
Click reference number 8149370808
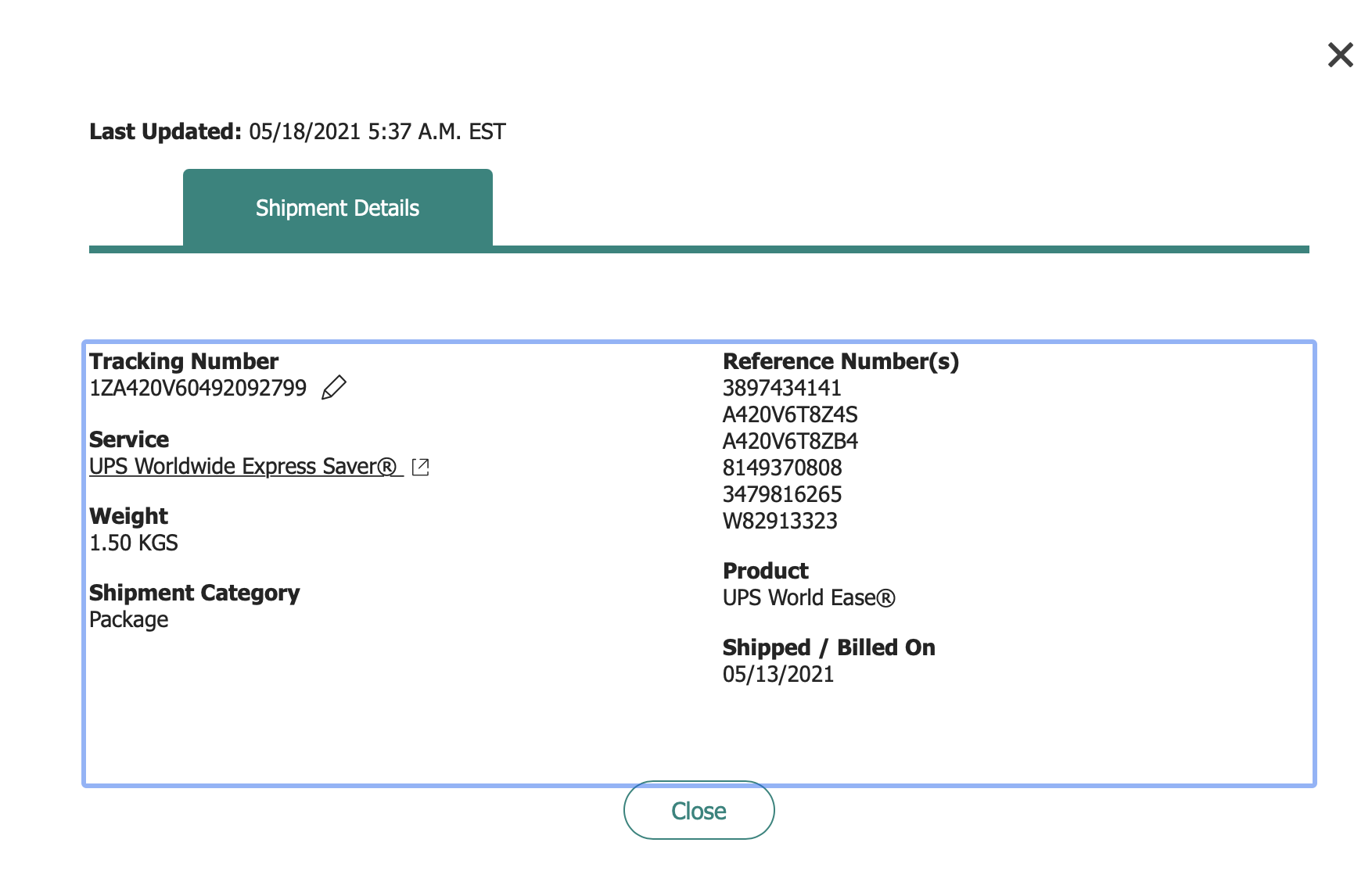pos(782,468)
